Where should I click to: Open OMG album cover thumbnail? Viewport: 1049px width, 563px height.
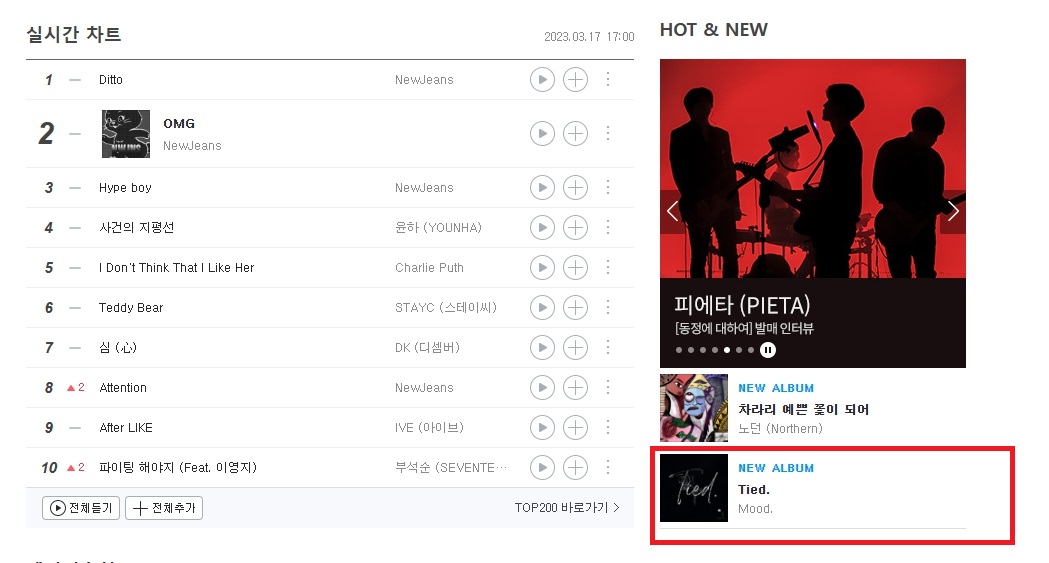point(126,134)
